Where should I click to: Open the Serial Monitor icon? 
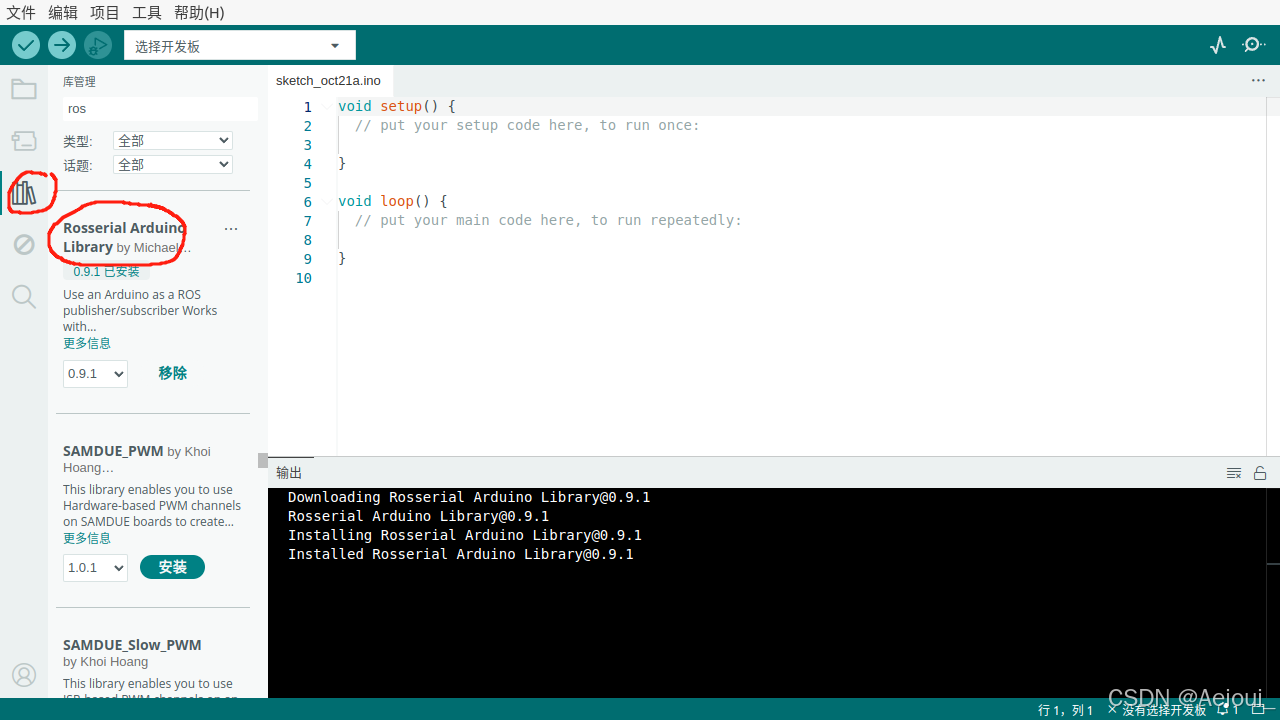click(x=1253, y=45)
